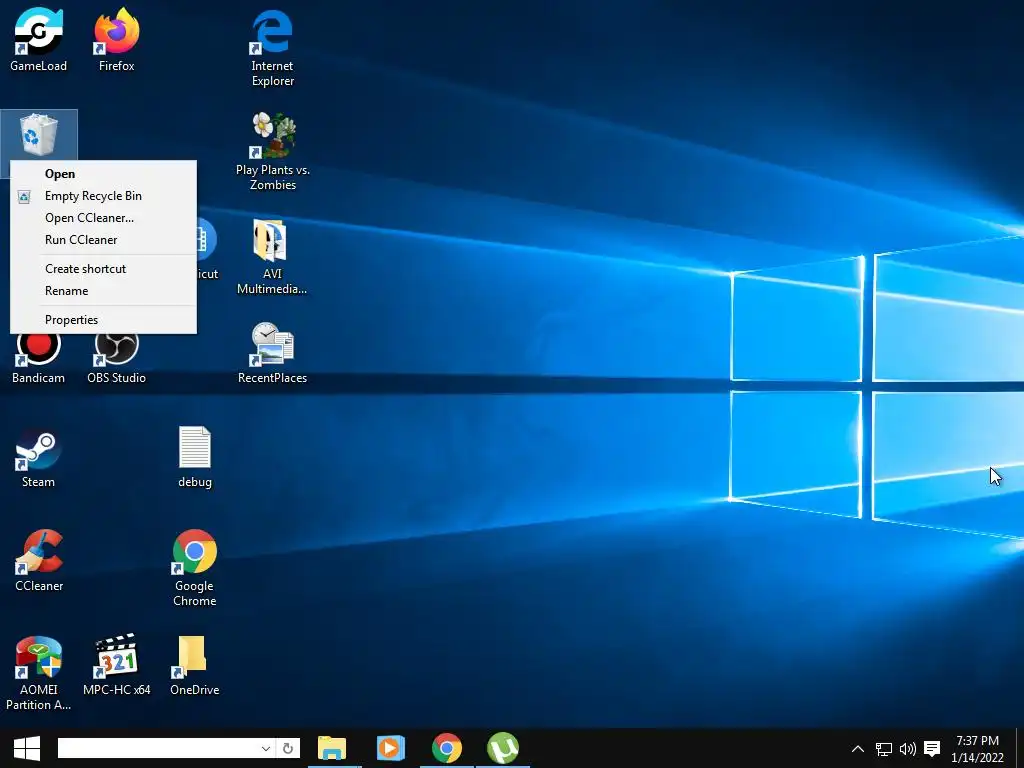Select the Internet Explorer desktop icon
1024x768 pixels.
272,47
